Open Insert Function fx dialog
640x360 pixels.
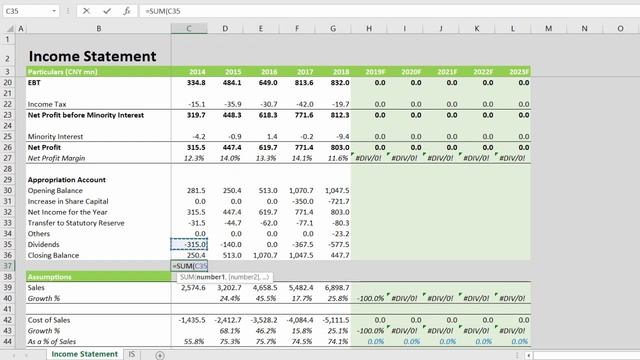(127, 11)
